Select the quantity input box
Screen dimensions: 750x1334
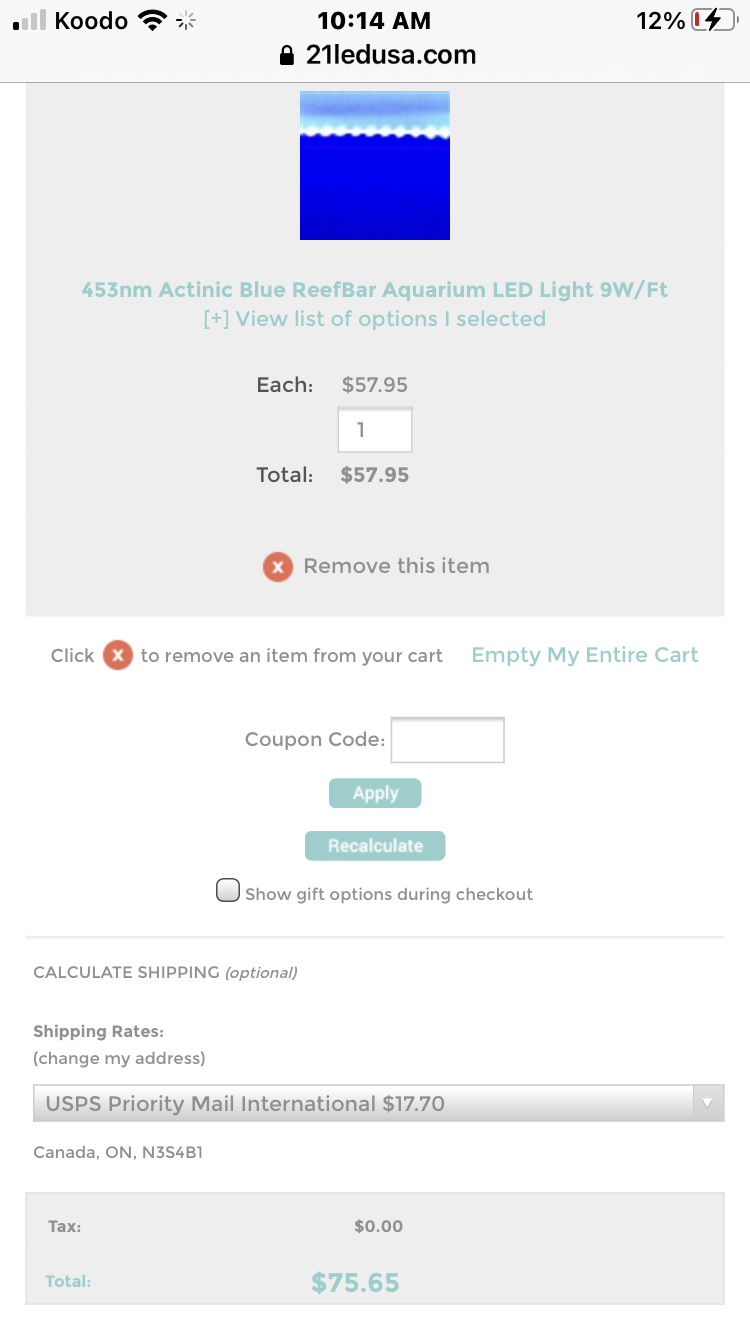(375, 430)
